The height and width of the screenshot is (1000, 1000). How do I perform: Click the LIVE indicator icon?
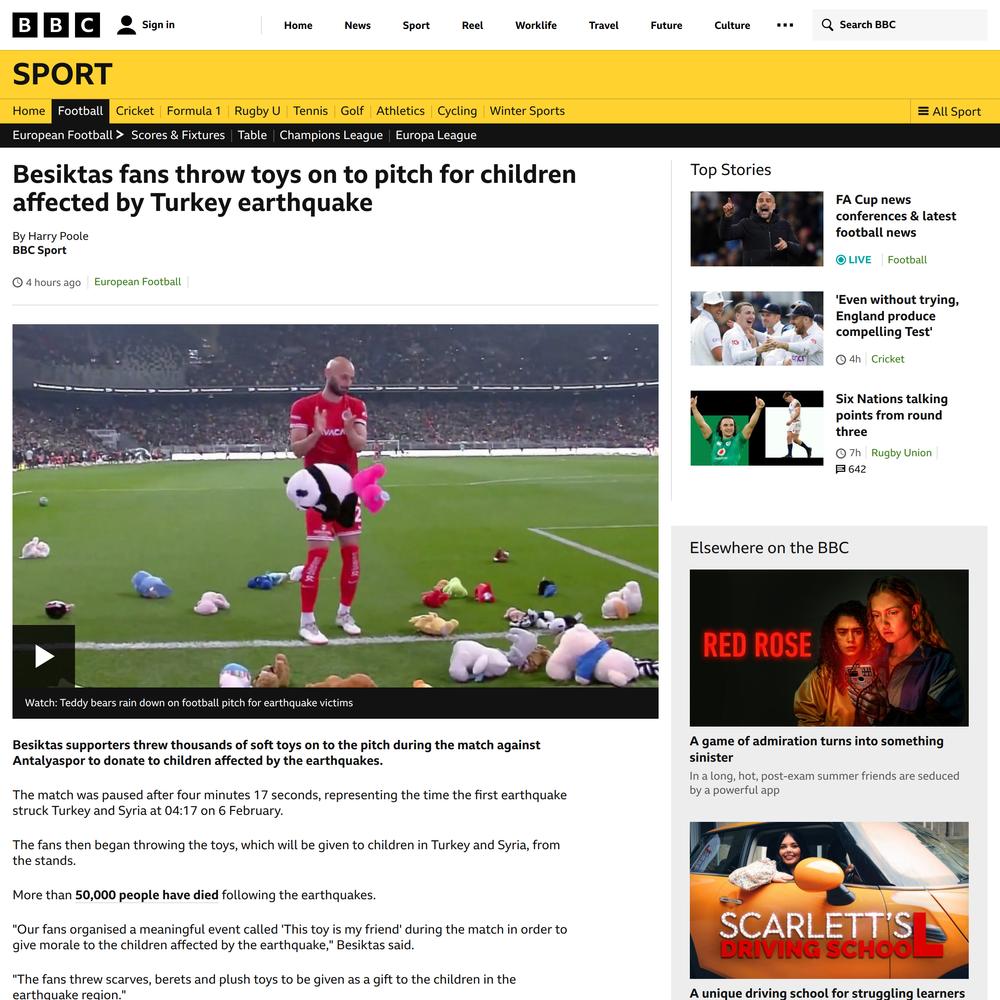pyautogui.click(x=841, y=260)
